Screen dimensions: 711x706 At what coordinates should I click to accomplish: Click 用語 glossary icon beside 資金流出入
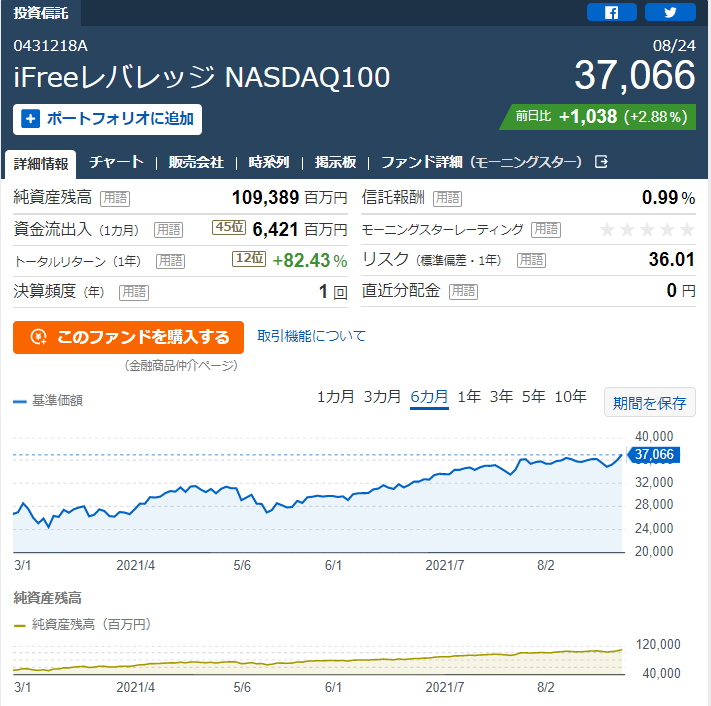click(168, 230)
